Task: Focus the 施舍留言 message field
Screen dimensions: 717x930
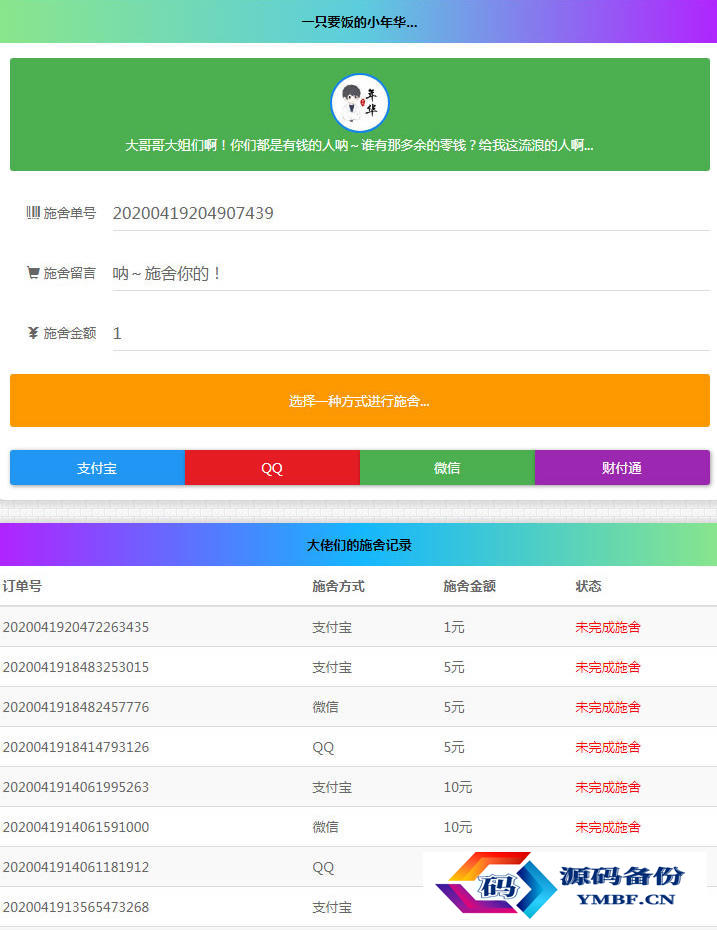Action: coord(411,273)
